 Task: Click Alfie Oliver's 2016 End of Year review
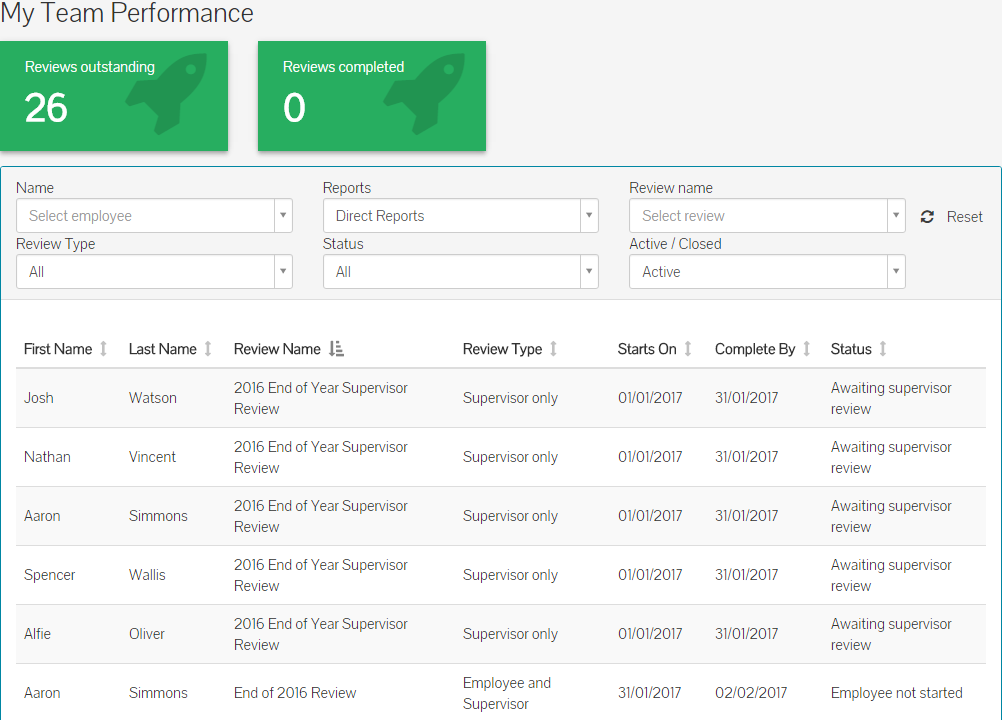point(321,634)
